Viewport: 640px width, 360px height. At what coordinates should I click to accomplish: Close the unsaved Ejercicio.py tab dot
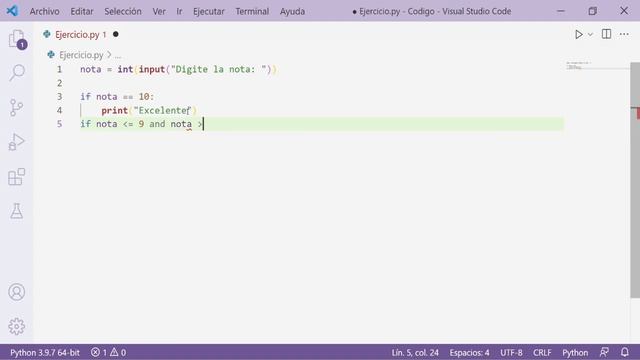coord(116,34)
